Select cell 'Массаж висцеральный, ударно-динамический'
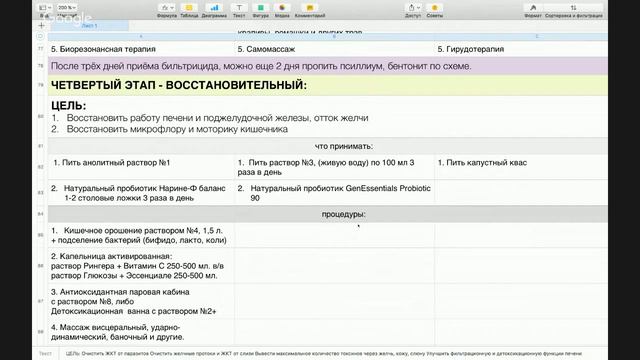 click(x=141, y=332)
